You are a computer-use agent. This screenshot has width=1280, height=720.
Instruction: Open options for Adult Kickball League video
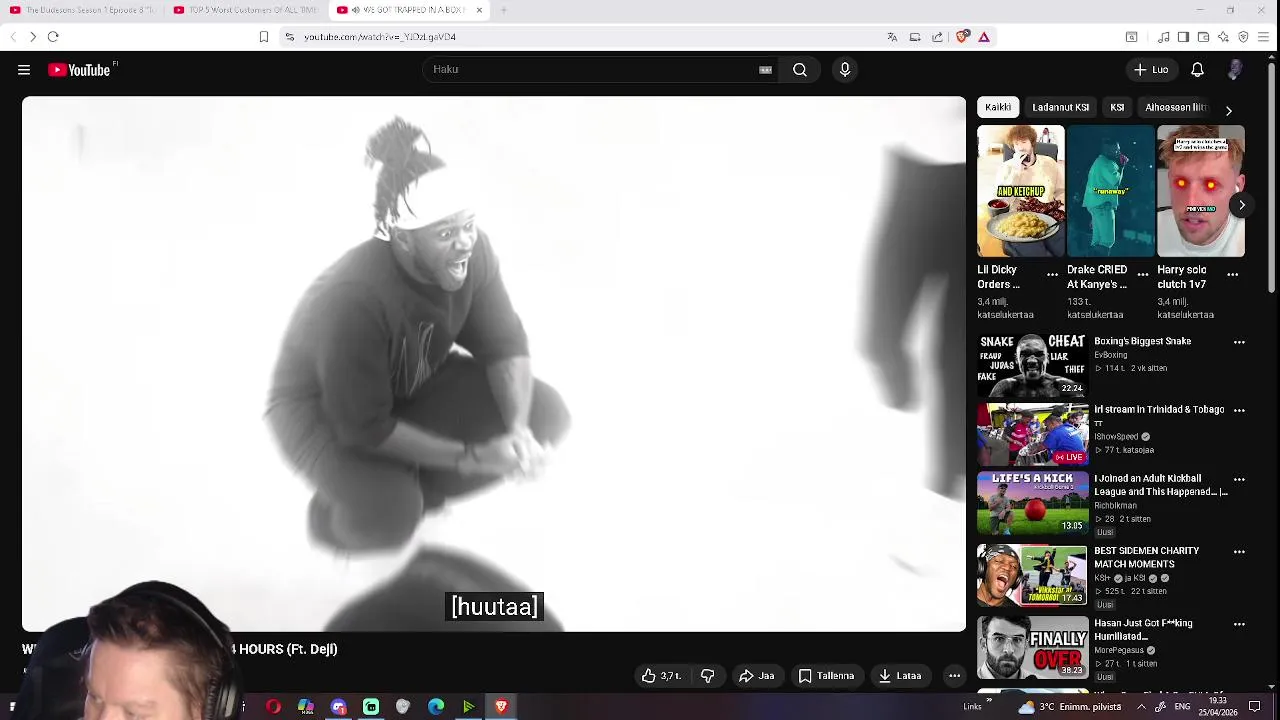[1239, 479]
